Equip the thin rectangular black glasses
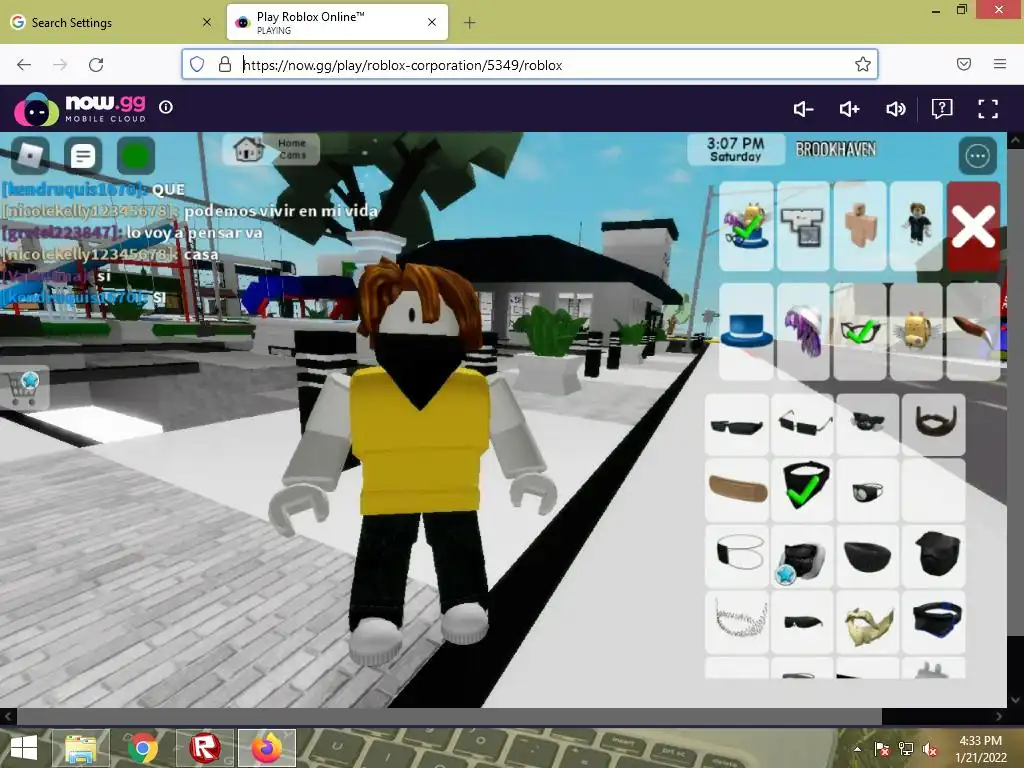Viewport: 1024px width, 768px height. point(803,425)
